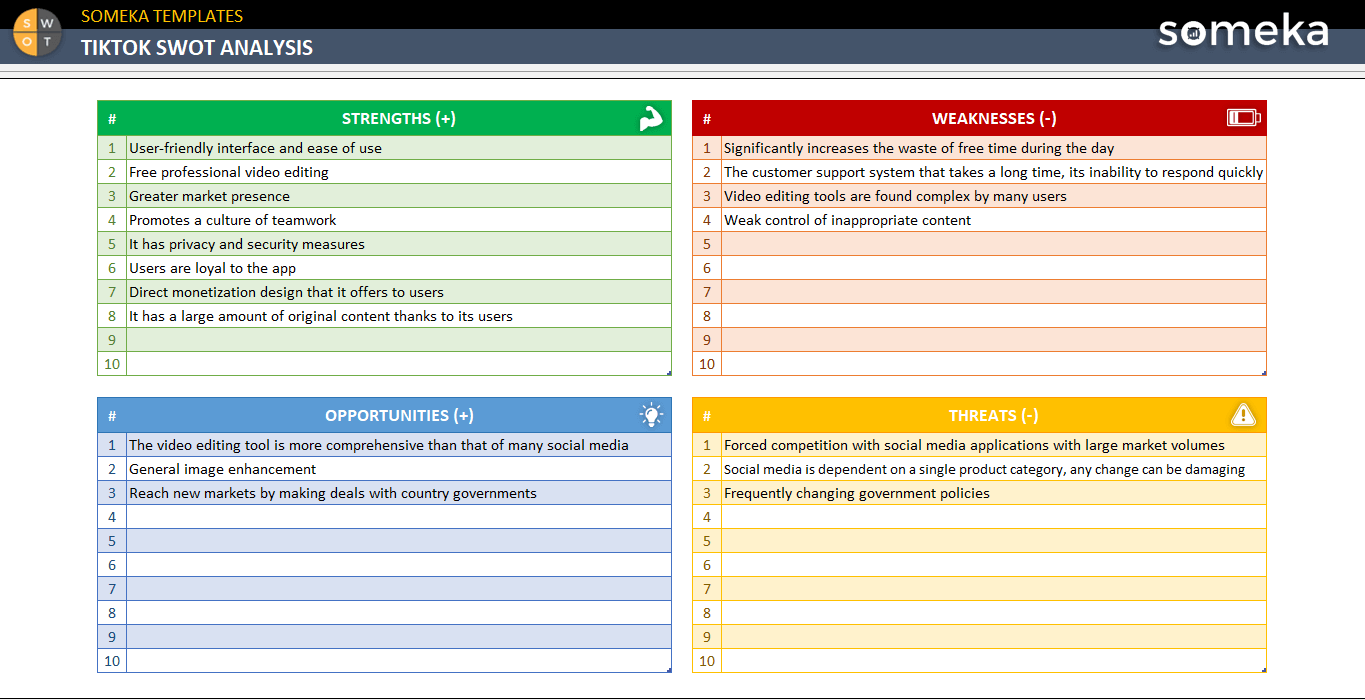The height and width of the screenshot is (700, 1365).
Task: Click the SWOT circular logo icon
Action: (x=38, y=30)
